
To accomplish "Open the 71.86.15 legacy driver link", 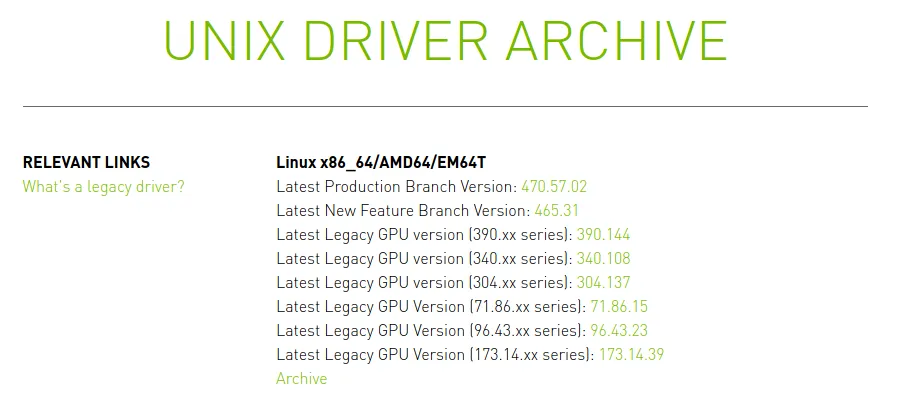I will [x=619, y=307].
